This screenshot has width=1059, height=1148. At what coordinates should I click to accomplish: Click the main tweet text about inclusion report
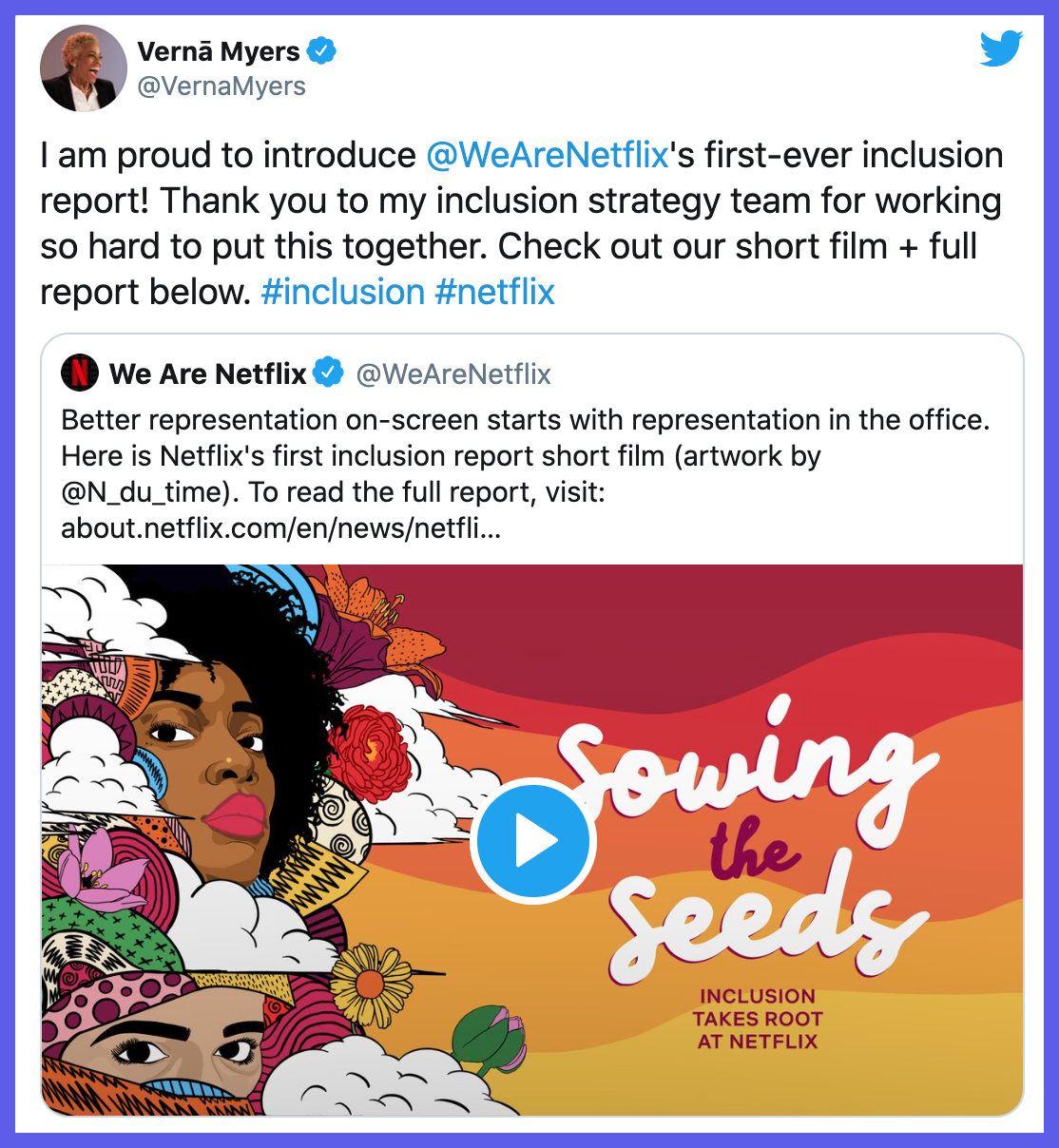tap(522, 223)
